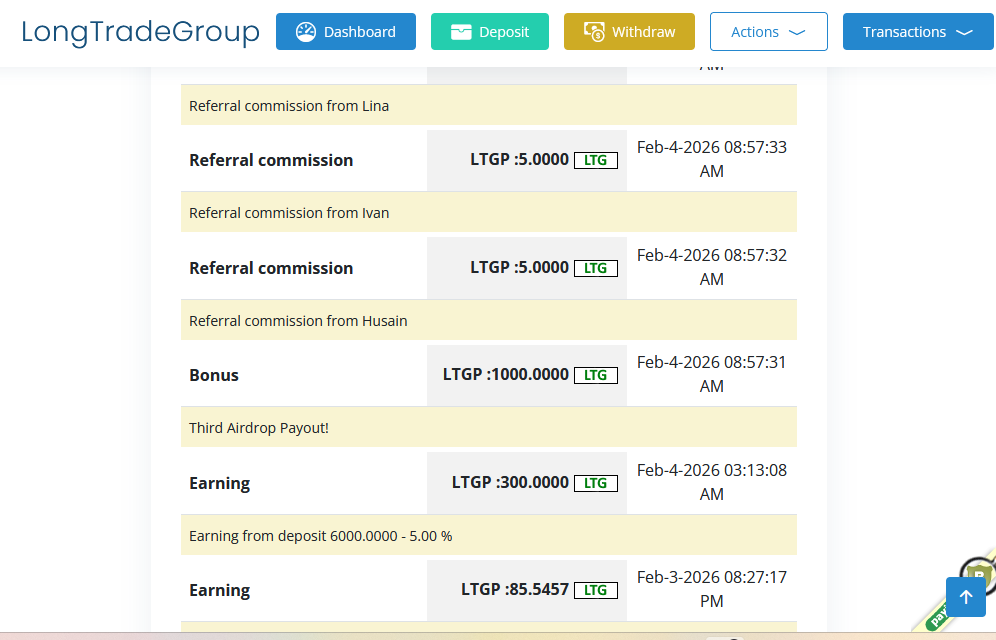Click 'Referral commission from Husain' note

click(x=298, y=321)
